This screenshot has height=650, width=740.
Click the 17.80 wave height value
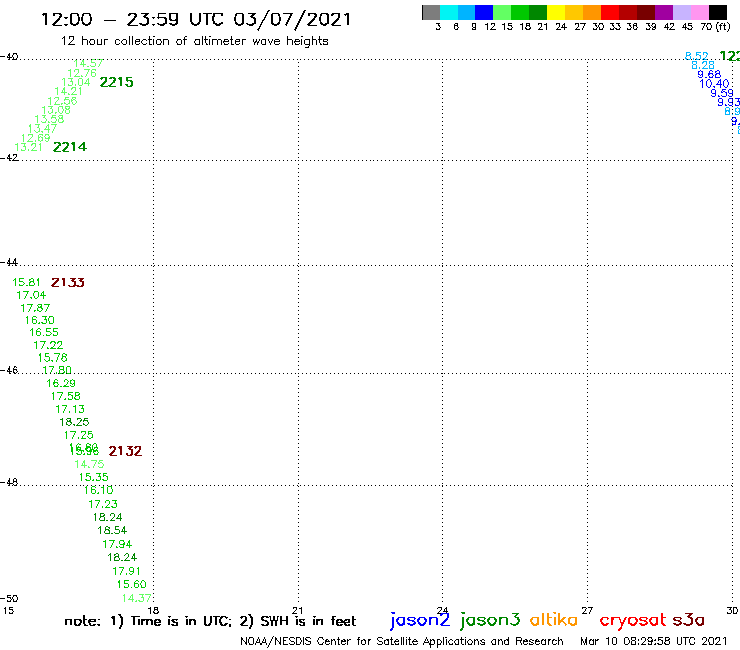tap(57, 370)
